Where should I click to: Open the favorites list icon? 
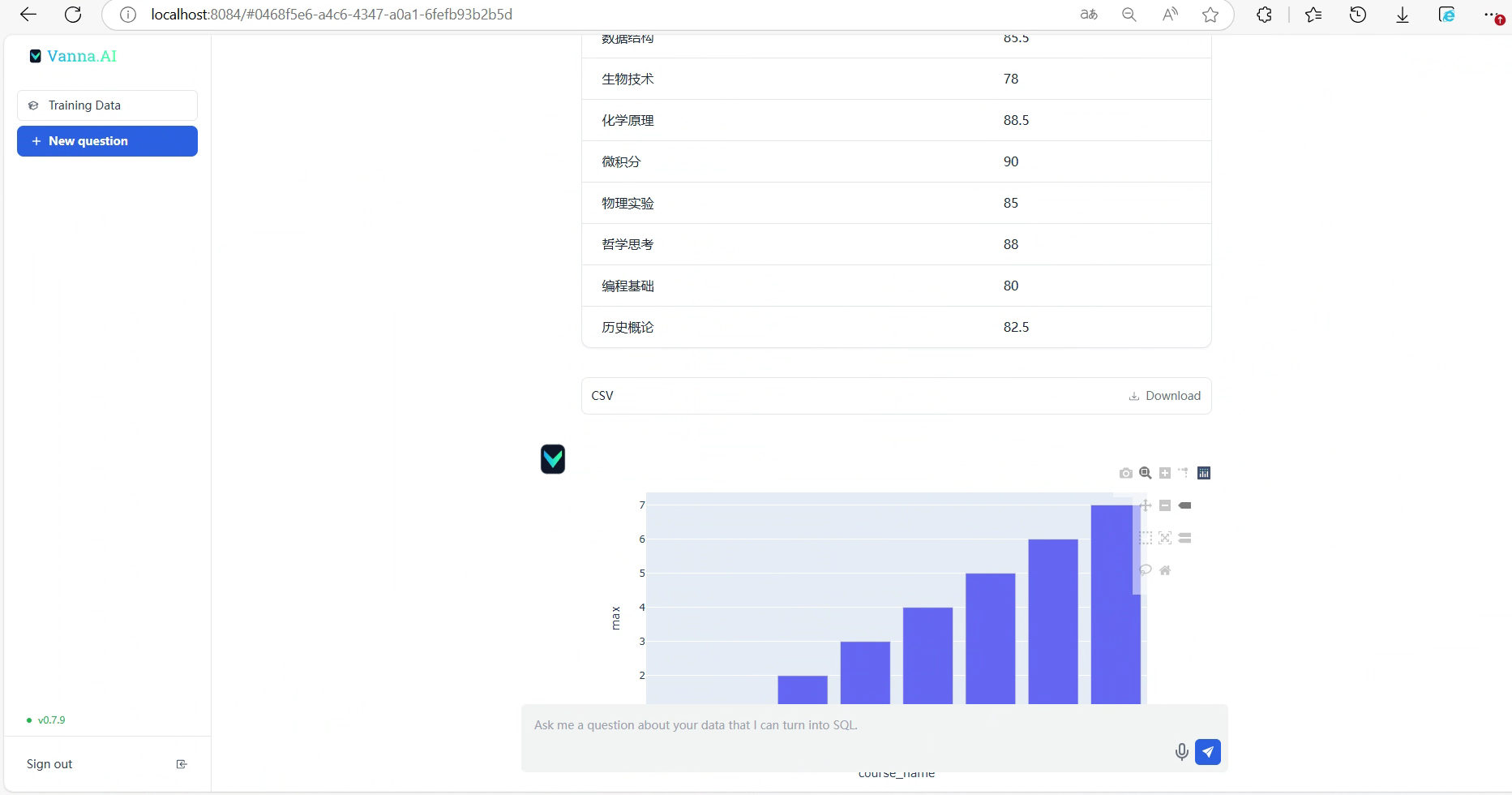(x=1313, y=15)
